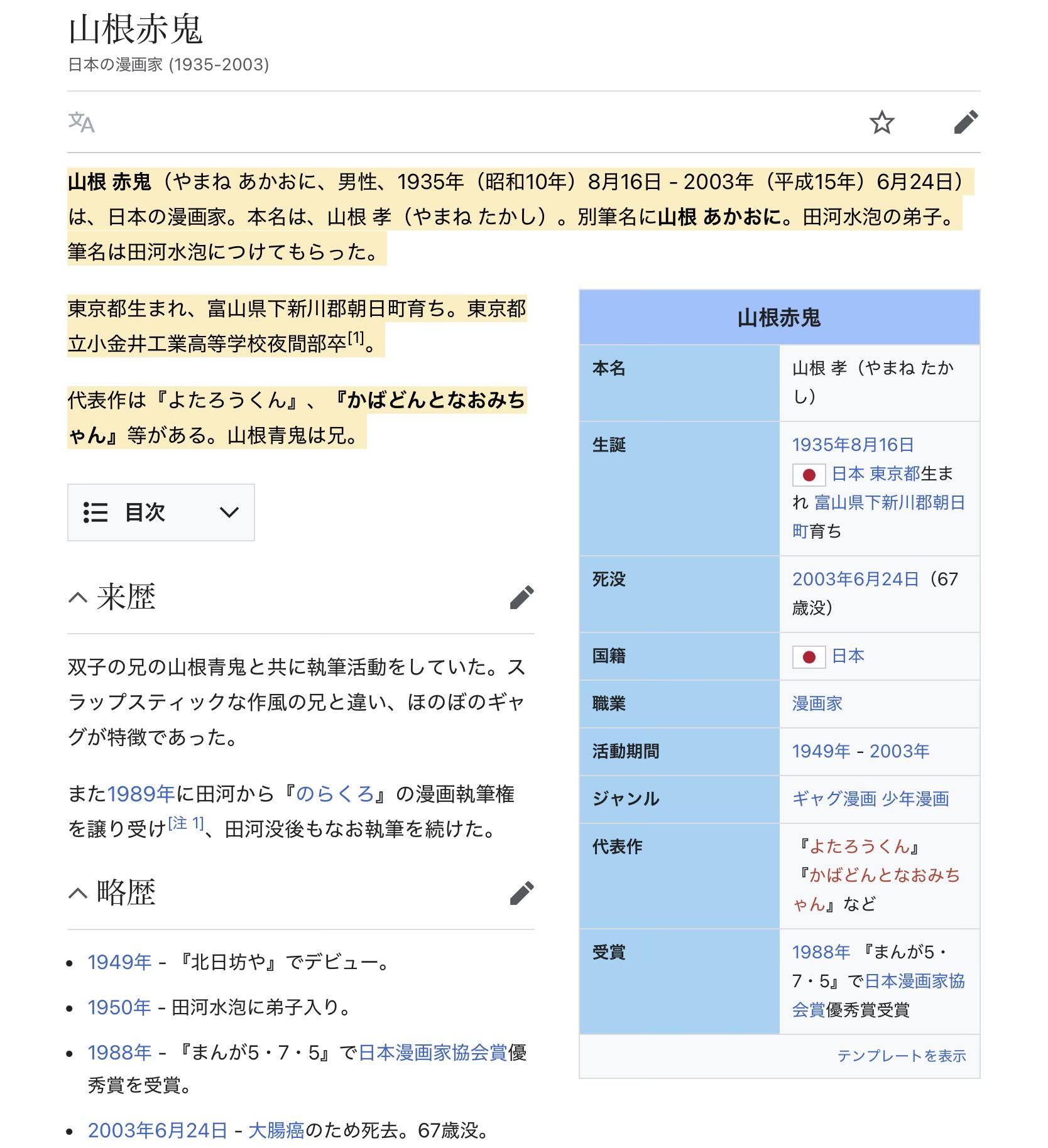1048x1148 pixels.
Task: Edit the 略歴 section with pencil icon
Action: tap(521, 893)
